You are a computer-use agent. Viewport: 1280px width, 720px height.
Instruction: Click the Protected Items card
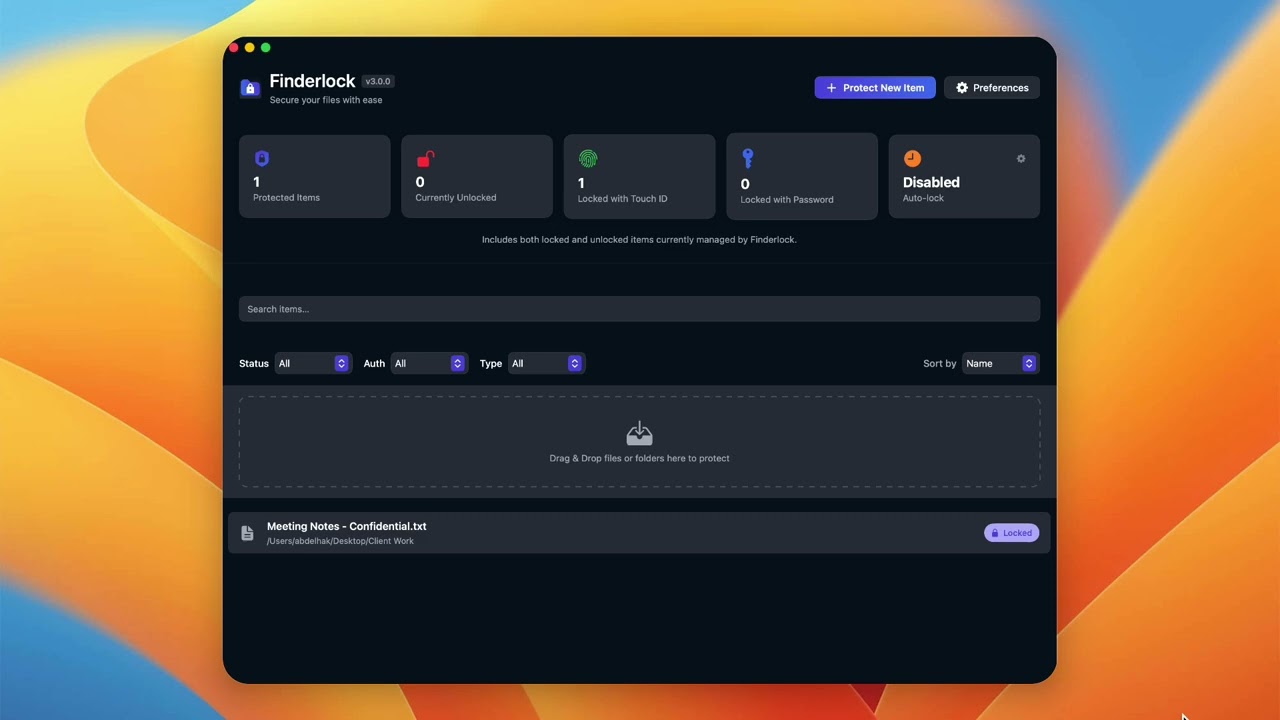click(x=315, y=176)
